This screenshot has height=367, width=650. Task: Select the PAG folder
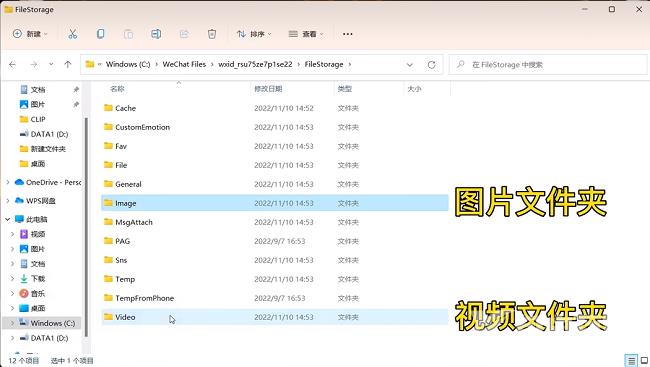(274, 241)
